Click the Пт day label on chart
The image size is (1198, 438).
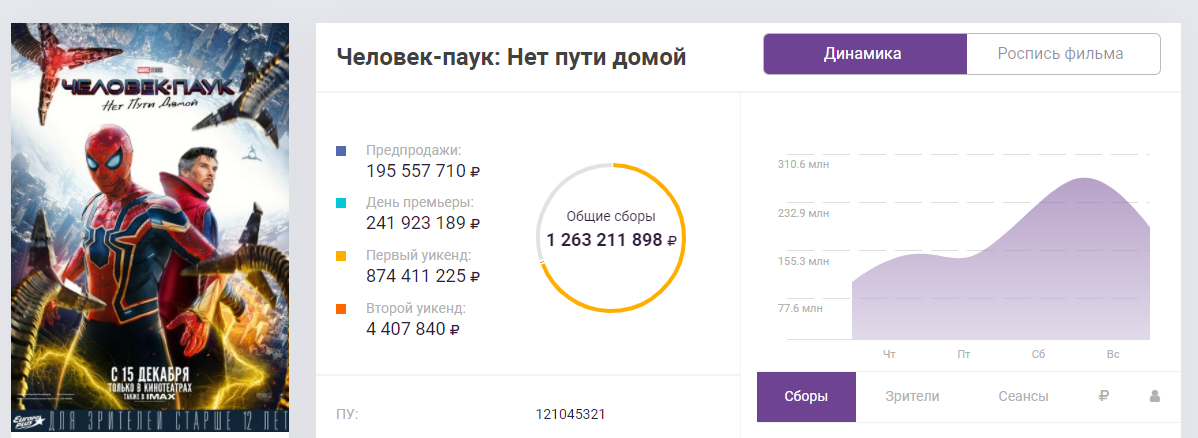(x=964, y=355)
